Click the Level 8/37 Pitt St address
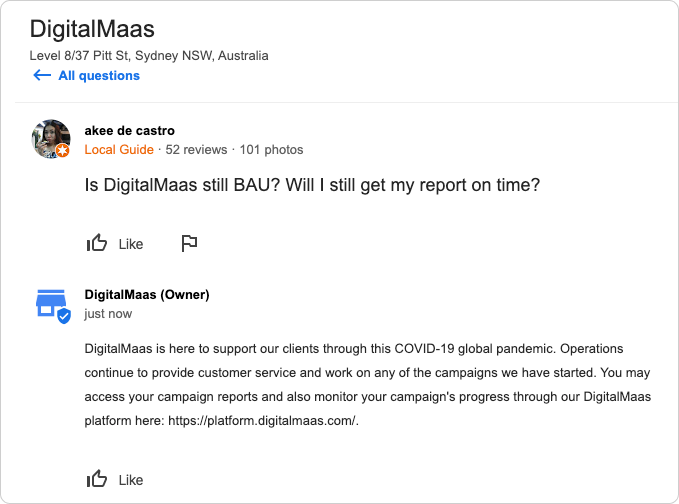Viewport: 679px width, 504px height. tap(149, 55)
